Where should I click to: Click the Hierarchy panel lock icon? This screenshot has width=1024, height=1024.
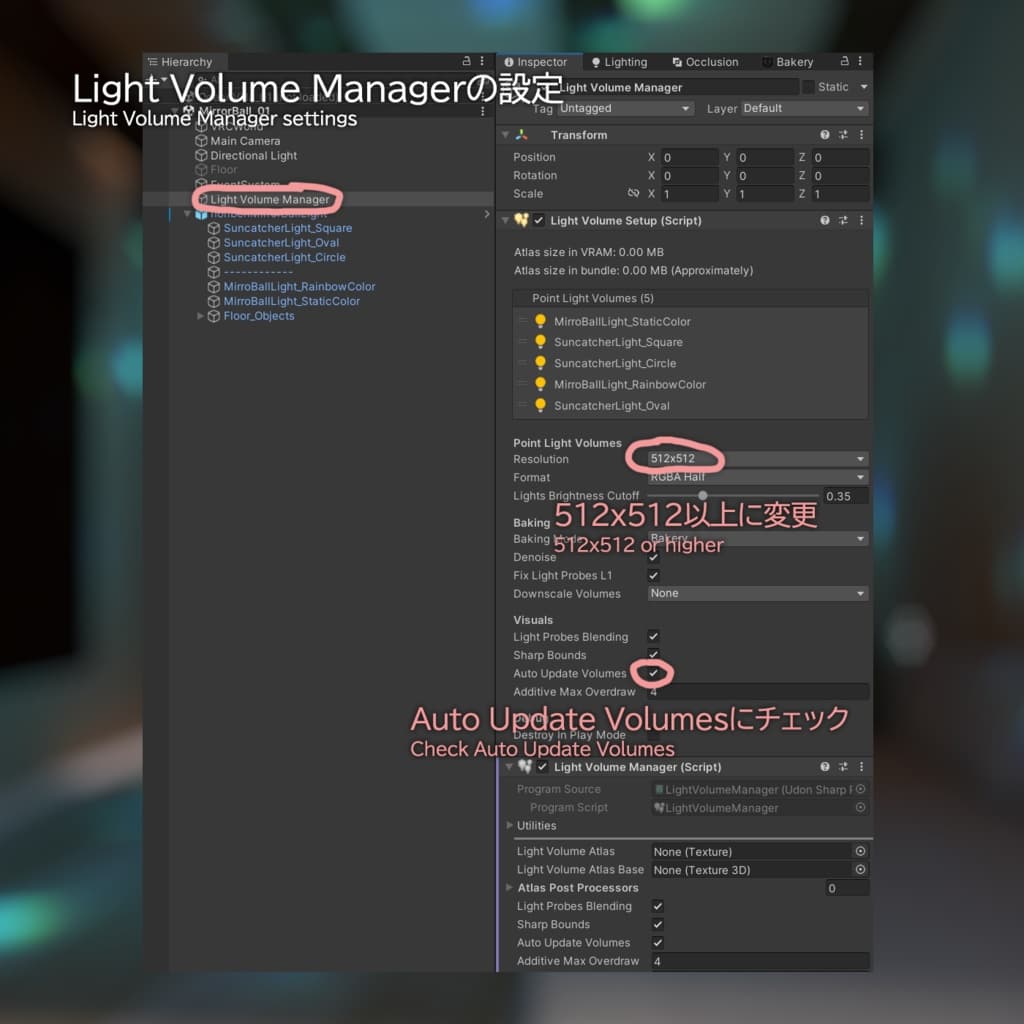(466, 61)
